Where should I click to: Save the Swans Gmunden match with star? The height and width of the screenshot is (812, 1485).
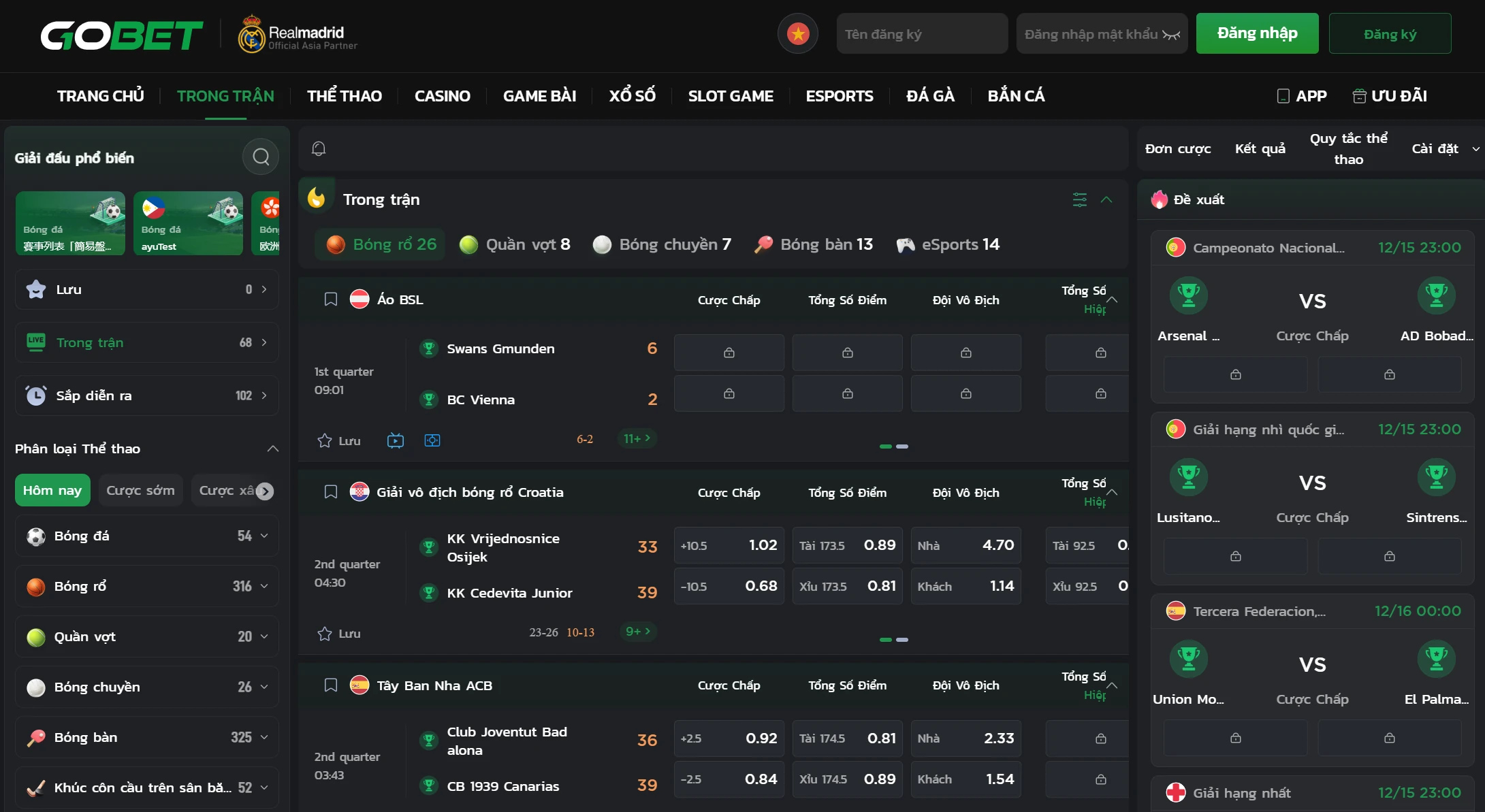325,440
